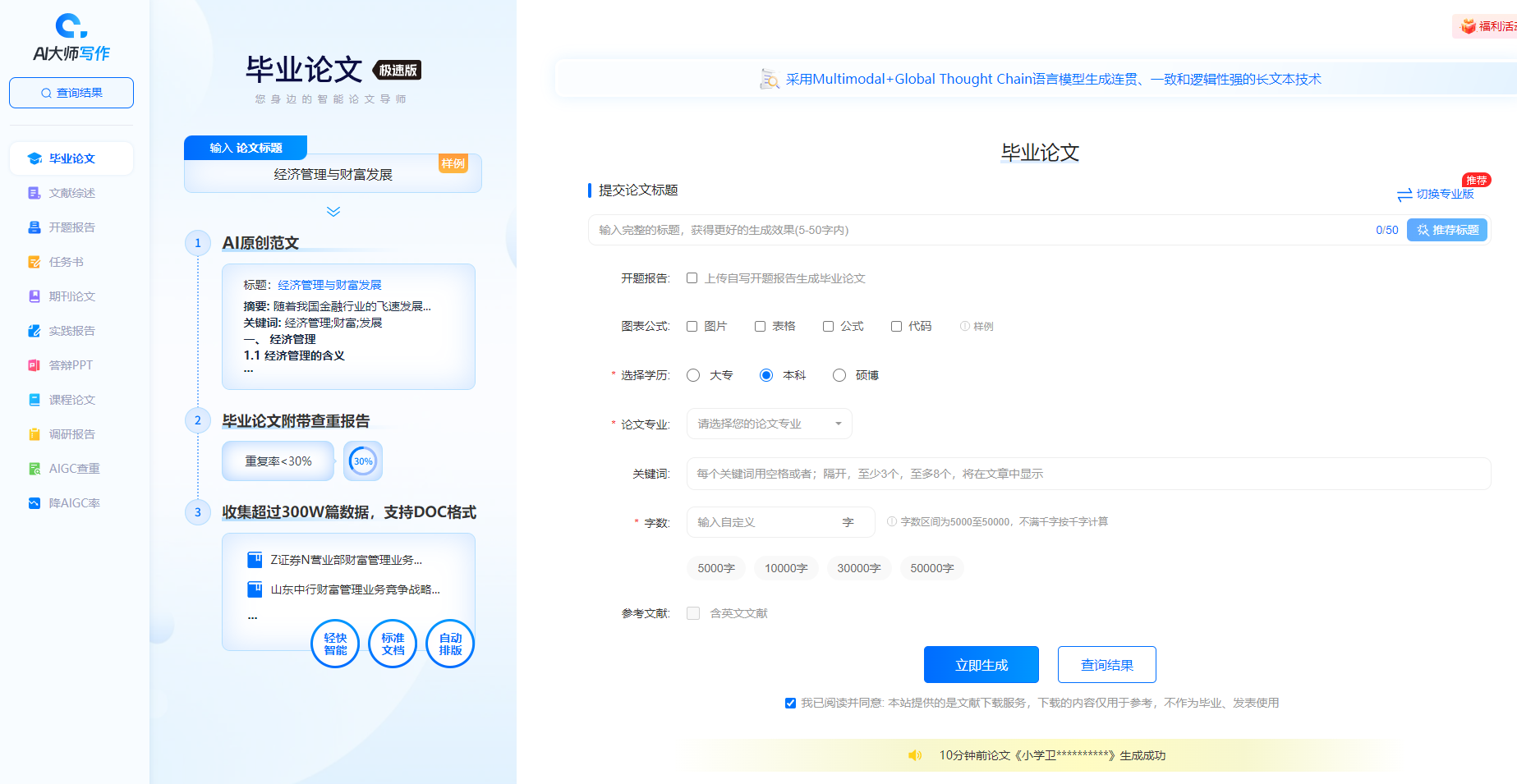
Task: Check the 表格 option
Action: coord(760,326)
